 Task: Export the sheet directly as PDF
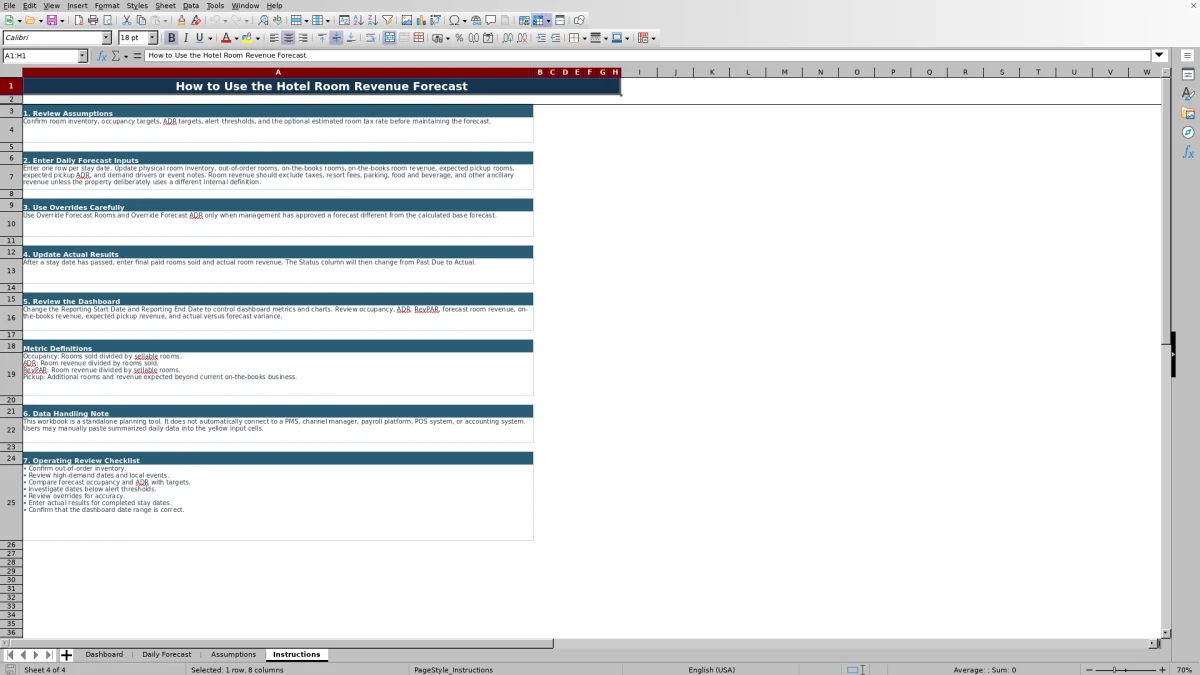click(78, 20)
